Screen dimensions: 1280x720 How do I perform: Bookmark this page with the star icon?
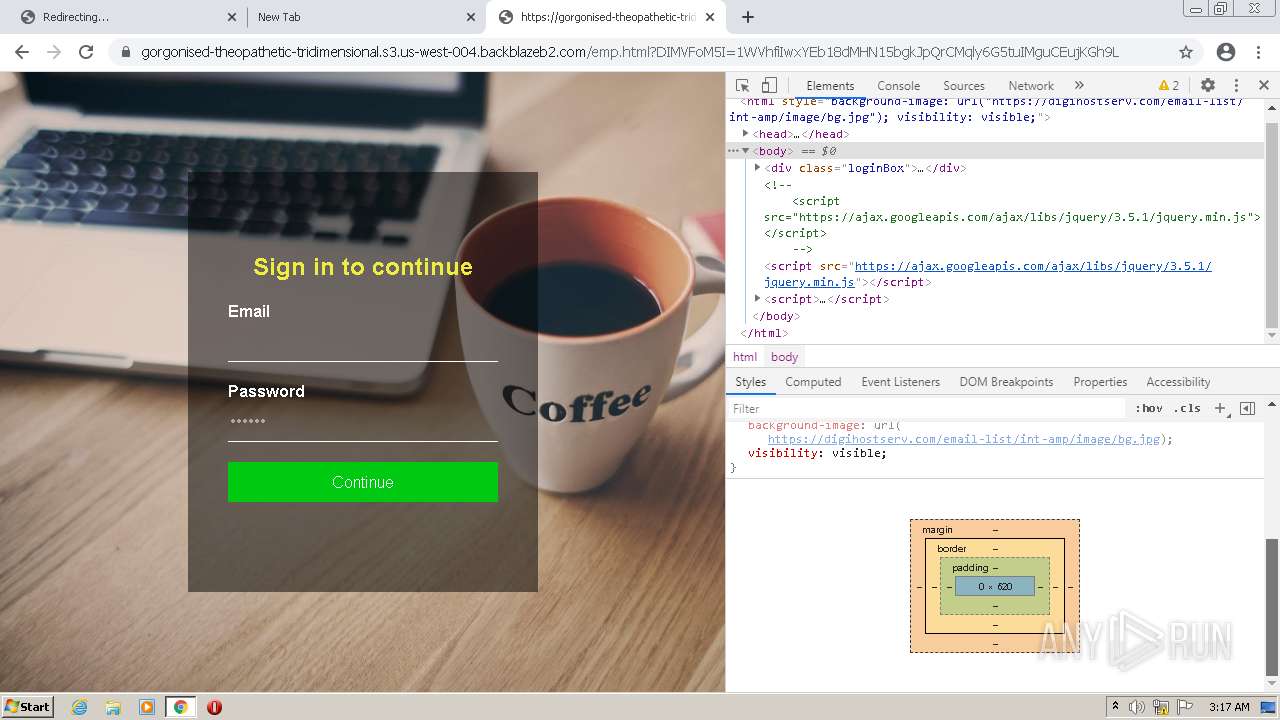[1186, 52]
